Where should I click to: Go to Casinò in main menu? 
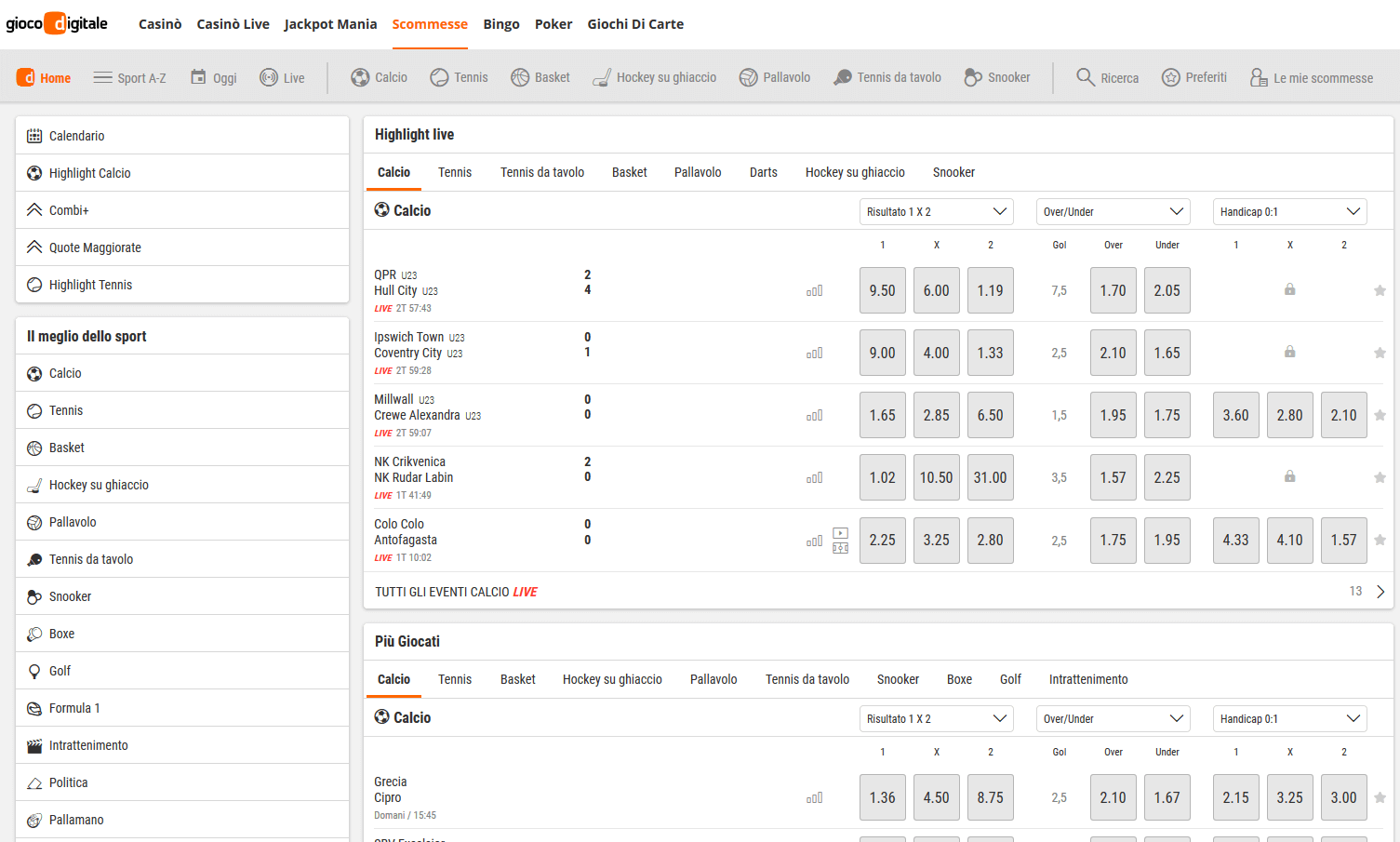pos(160,24)
